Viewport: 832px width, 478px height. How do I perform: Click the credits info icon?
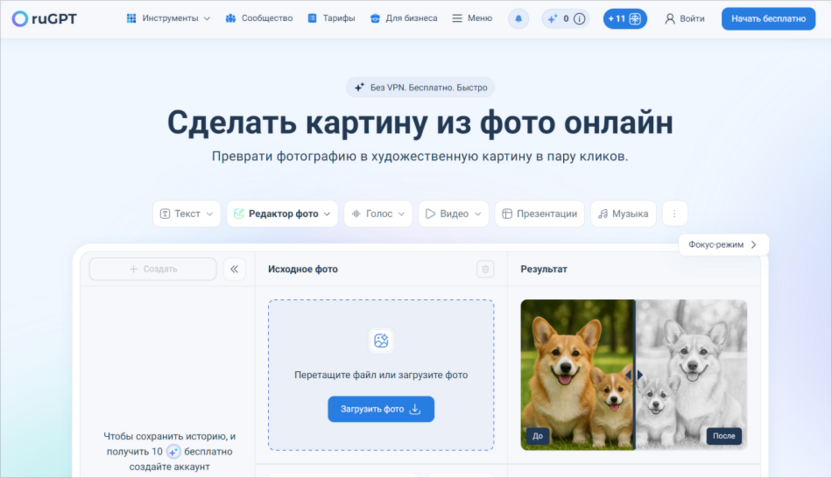[579, 19]
